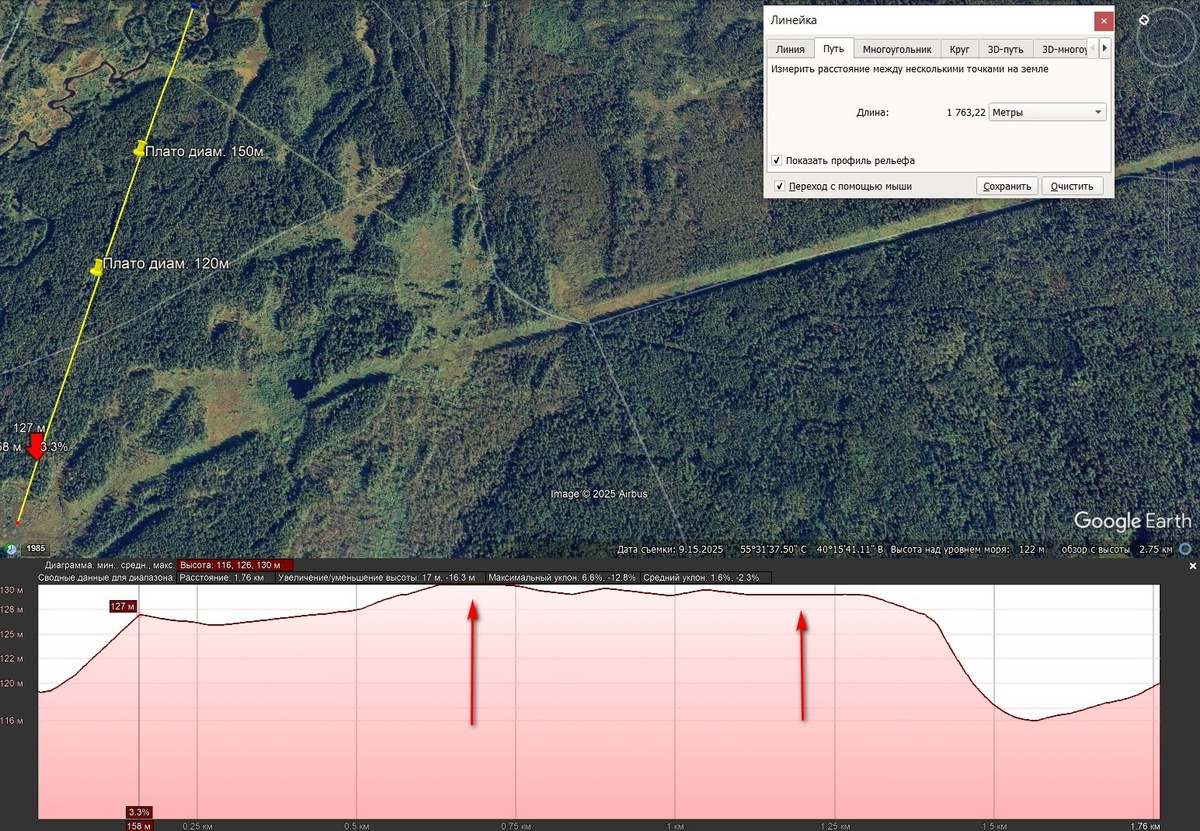Click the Image © 2025 Airbus attribution
The height and width of the screenshot is (831, 1200).
pyautogui.click(x=599, y=494)
